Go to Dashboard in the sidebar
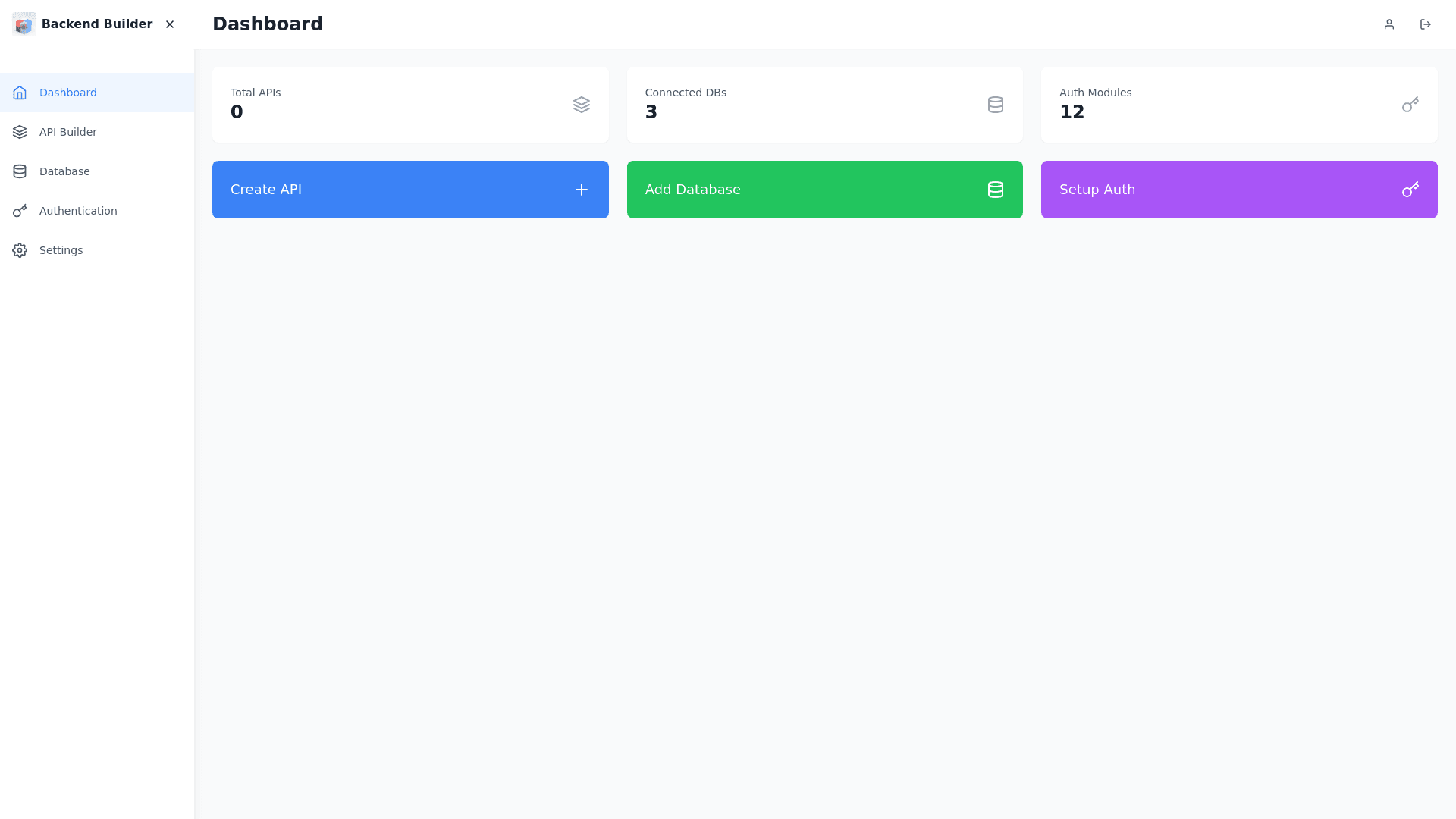Screen dimensions: 1456x819 coord(67,93)
